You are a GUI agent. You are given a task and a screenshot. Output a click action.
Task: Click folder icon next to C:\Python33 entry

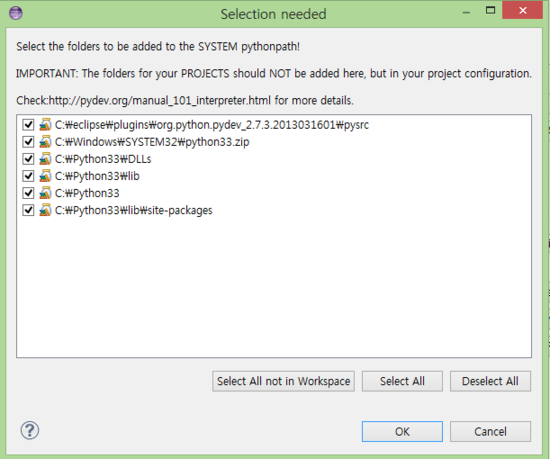[x=45, y=193]
